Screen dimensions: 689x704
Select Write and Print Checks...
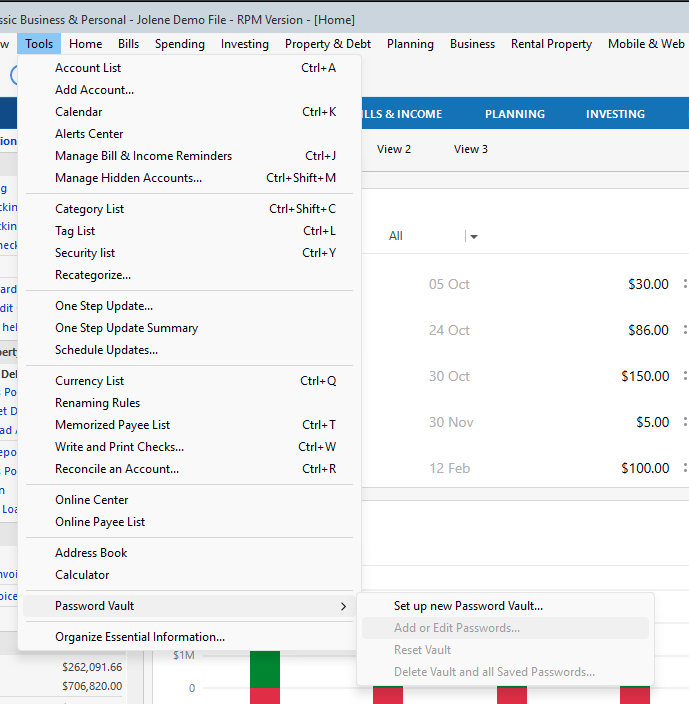(189, 447)
